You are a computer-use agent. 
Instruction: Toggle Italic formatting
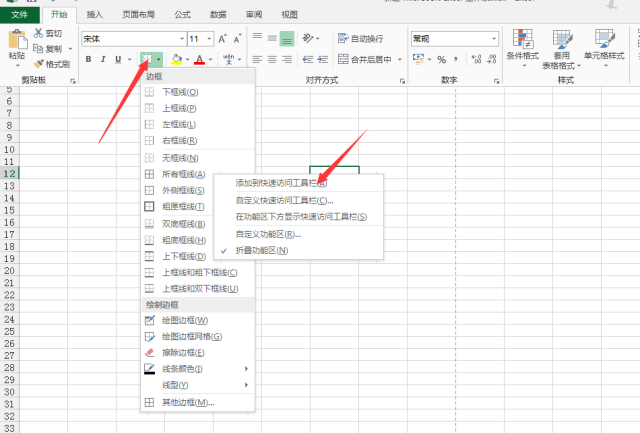click(x=103, y=59)
